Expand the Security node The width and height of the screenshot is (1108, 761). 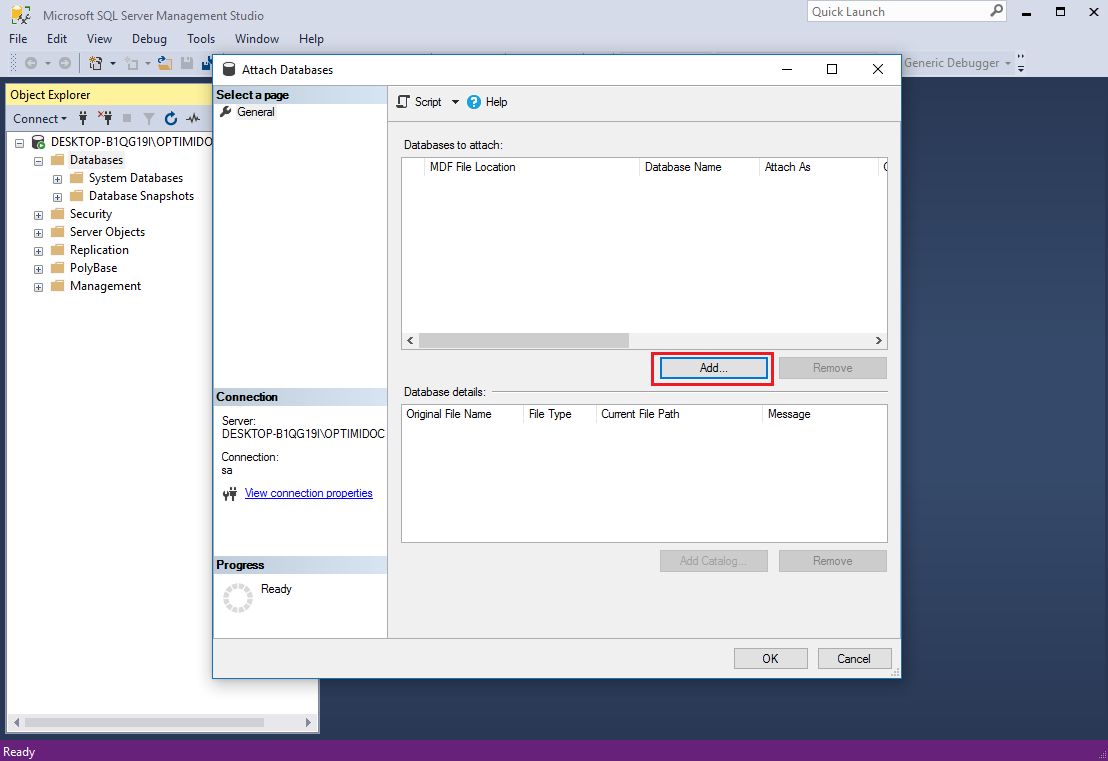[38, 215]
